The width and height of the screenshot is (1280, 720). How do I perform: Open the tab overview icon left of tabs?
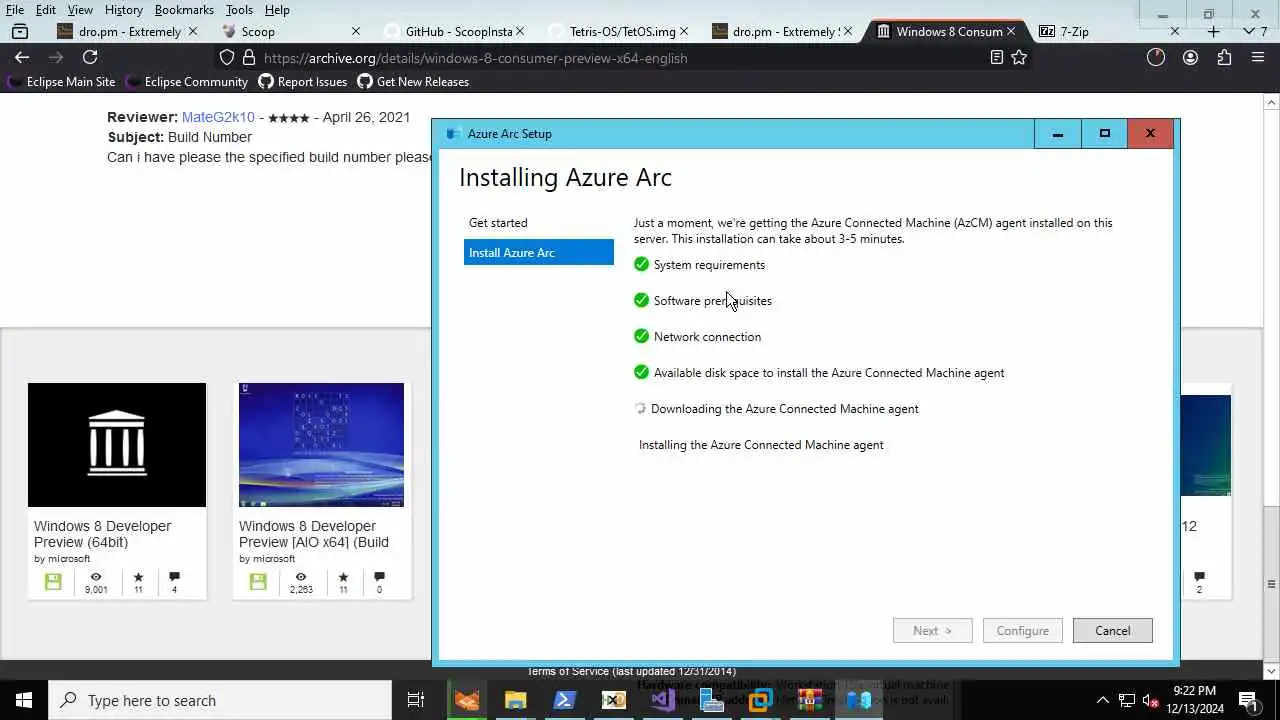pos(20,32)
